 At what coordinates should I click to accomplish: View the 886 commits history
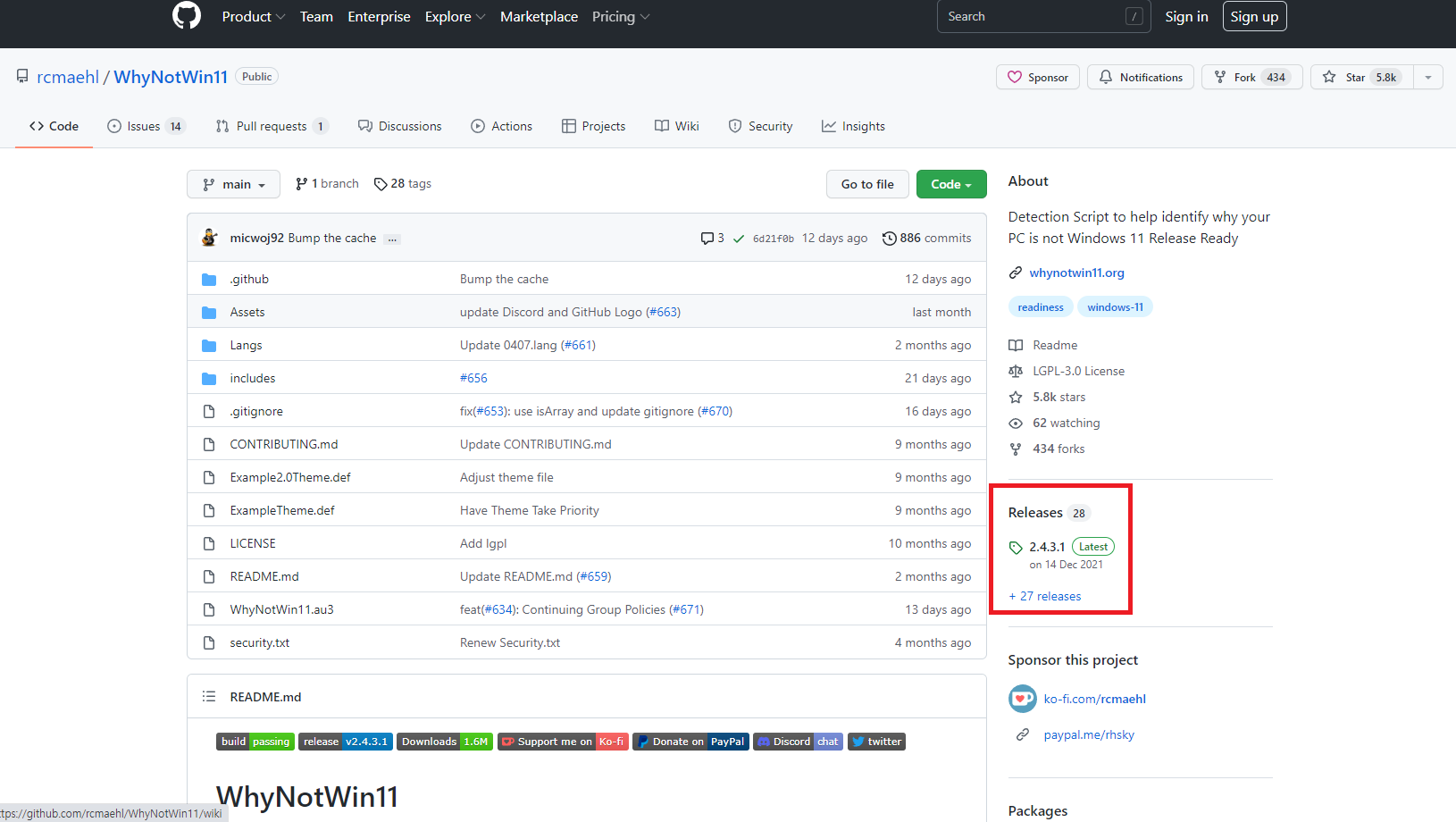(x=926, y=238)
